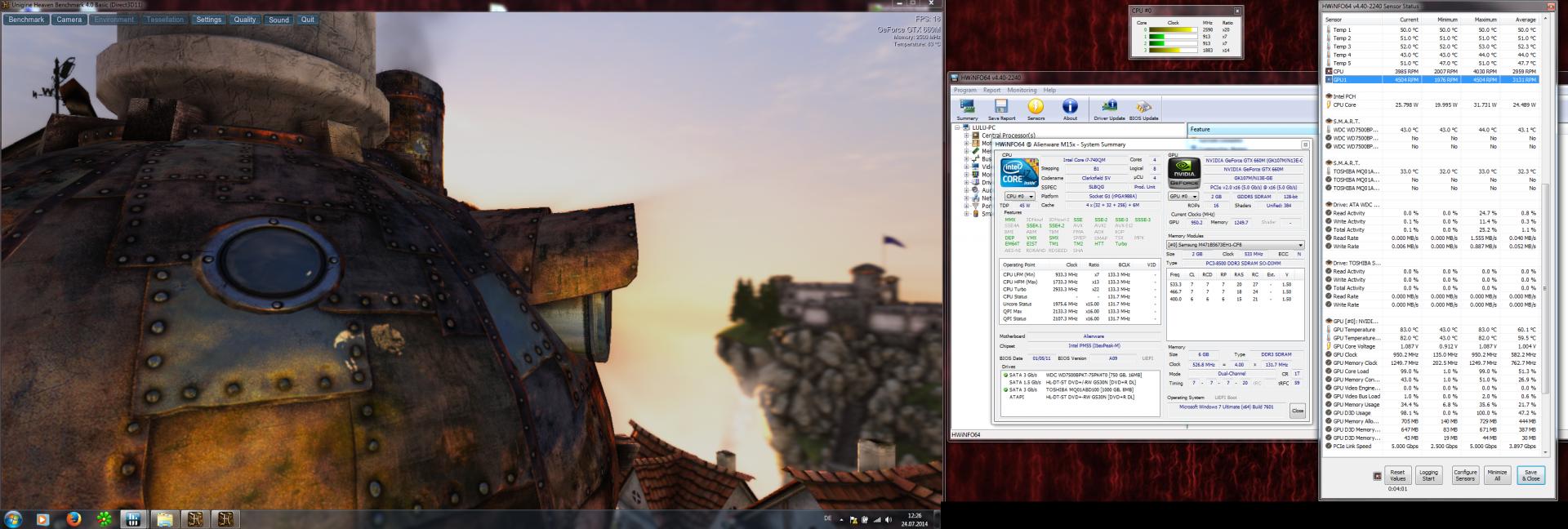The width and height of the screenshot is (1568, 529).
Task: Click the Configure Sensors button
Action: (1465, 475)
